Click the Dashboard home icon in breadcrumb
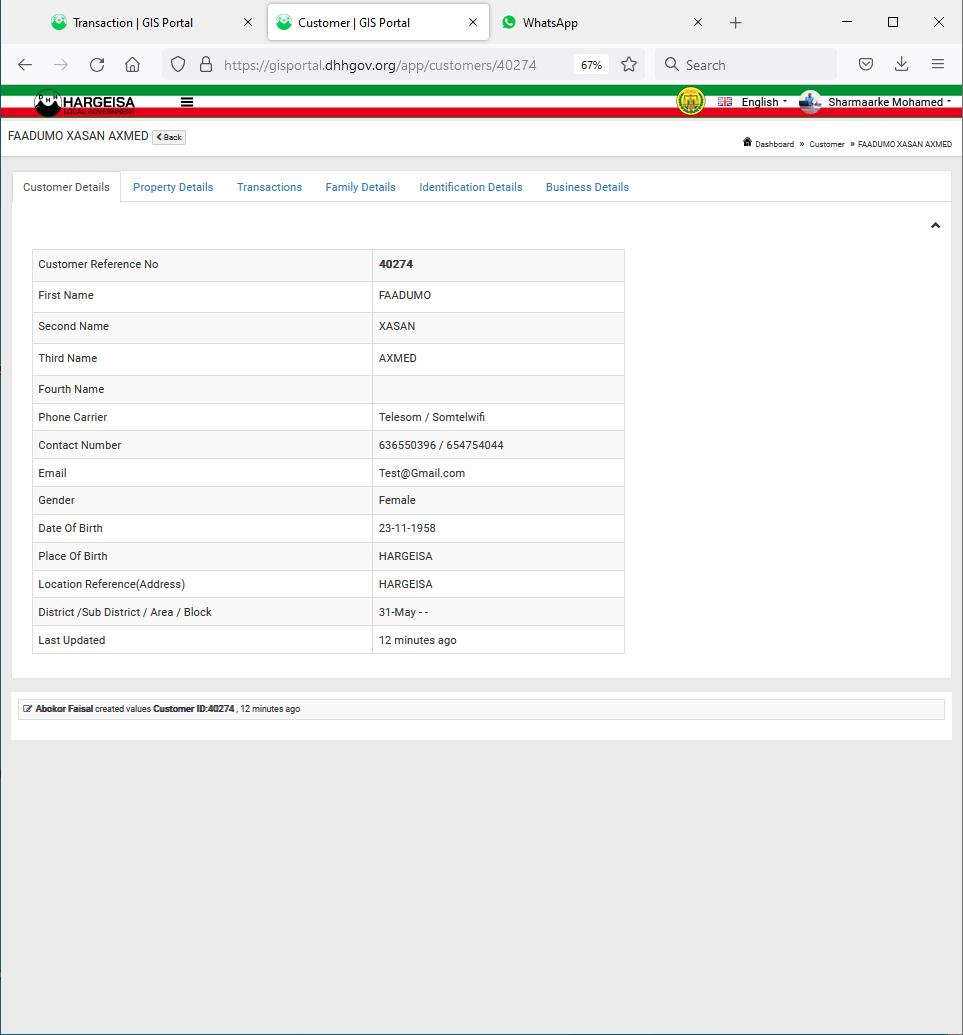Viewport: 963px width, 1035px height. click(747, 143)
